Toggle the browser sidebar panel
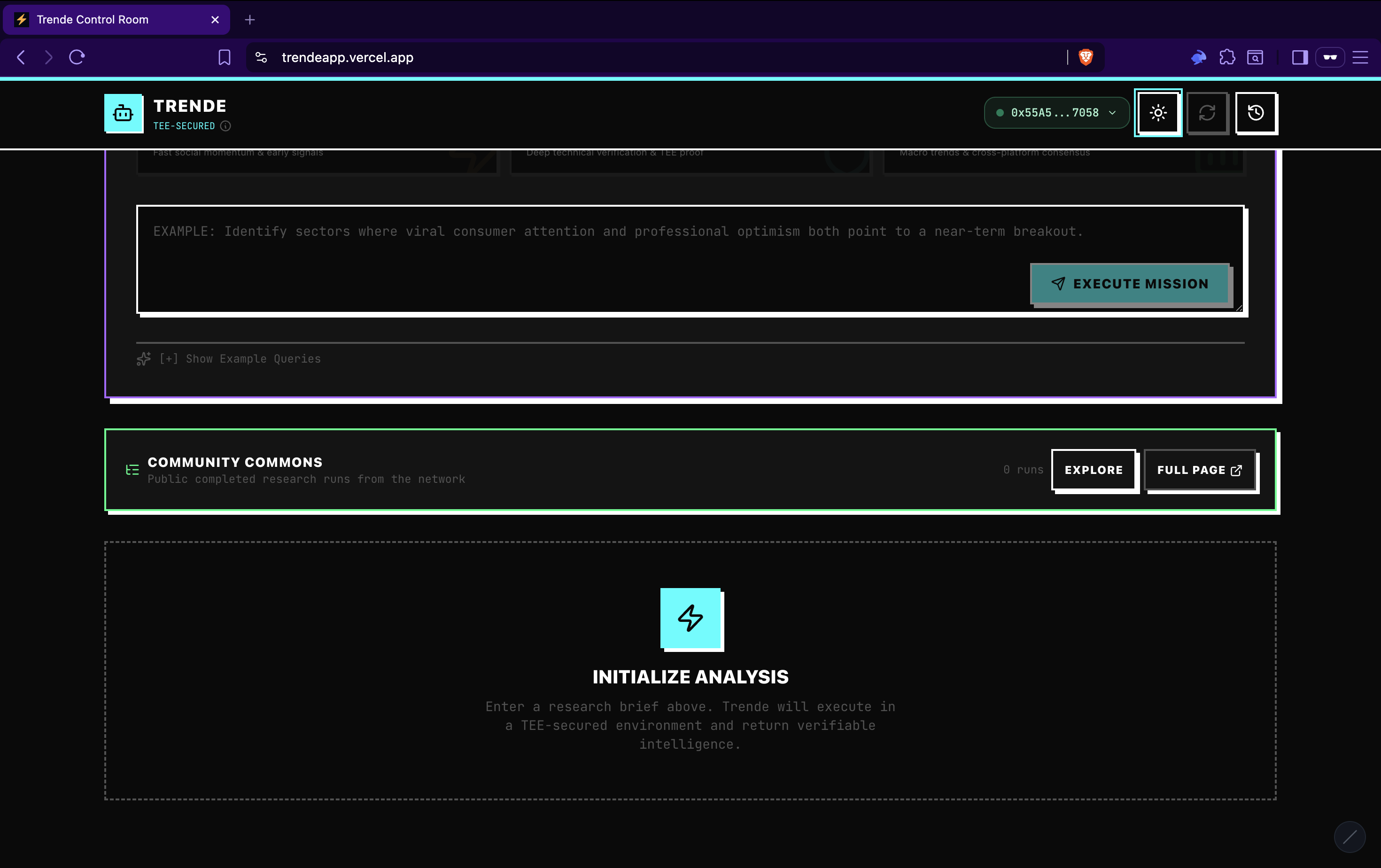 point(1300,57)
